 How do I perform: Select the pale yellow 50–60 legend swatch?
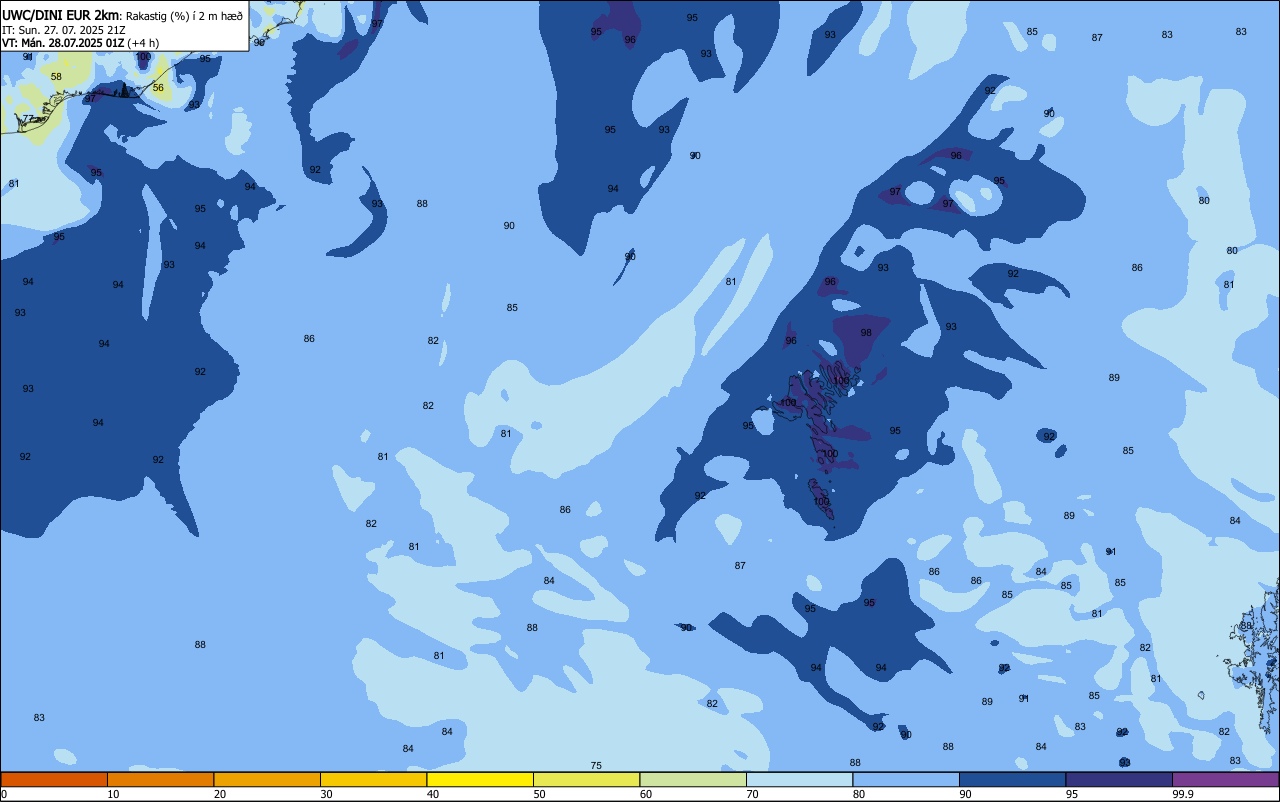coord(586,779)
